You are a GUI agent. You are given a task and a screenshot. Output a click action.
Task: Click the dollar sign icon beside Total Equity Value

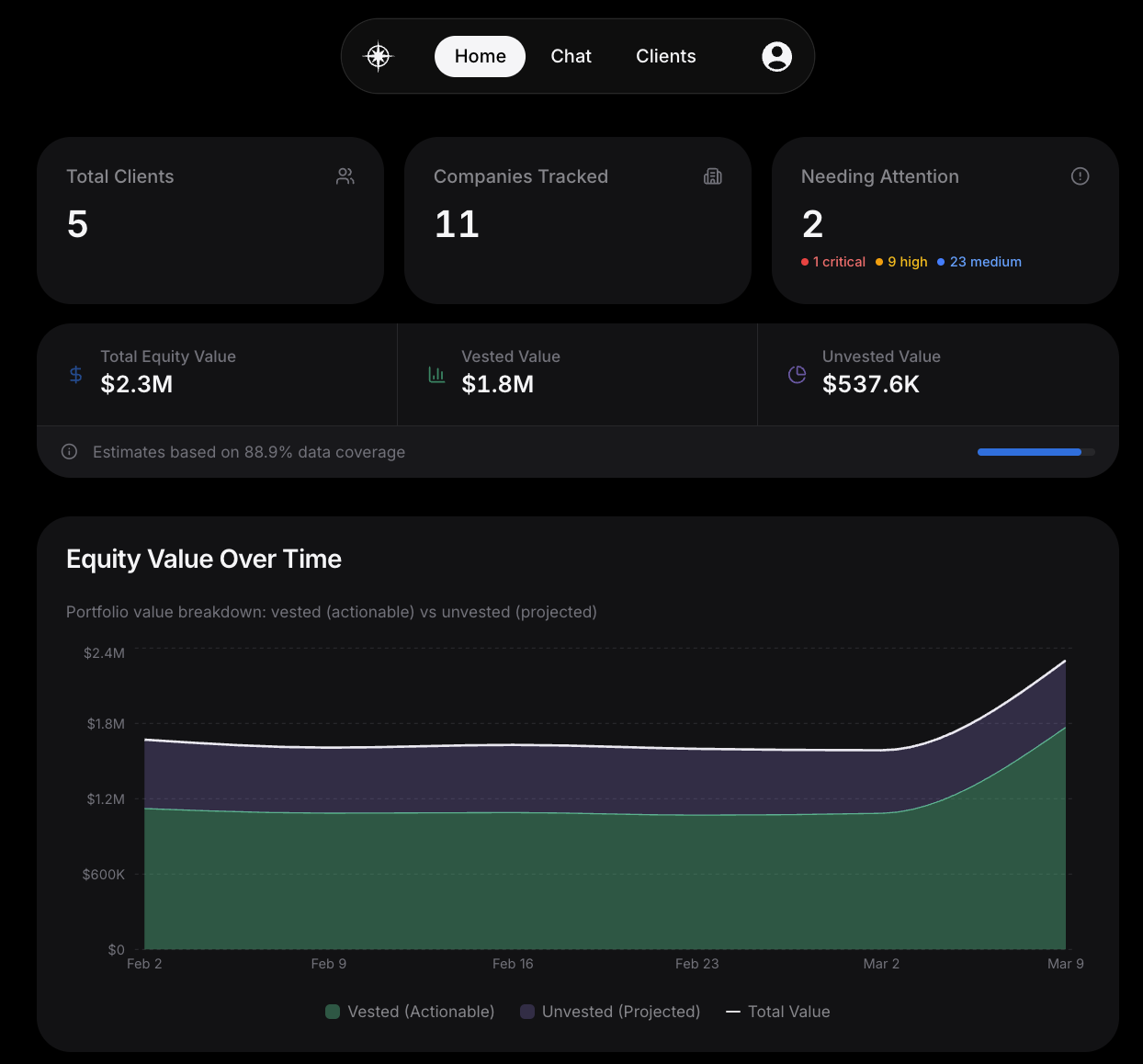point(75,374)
